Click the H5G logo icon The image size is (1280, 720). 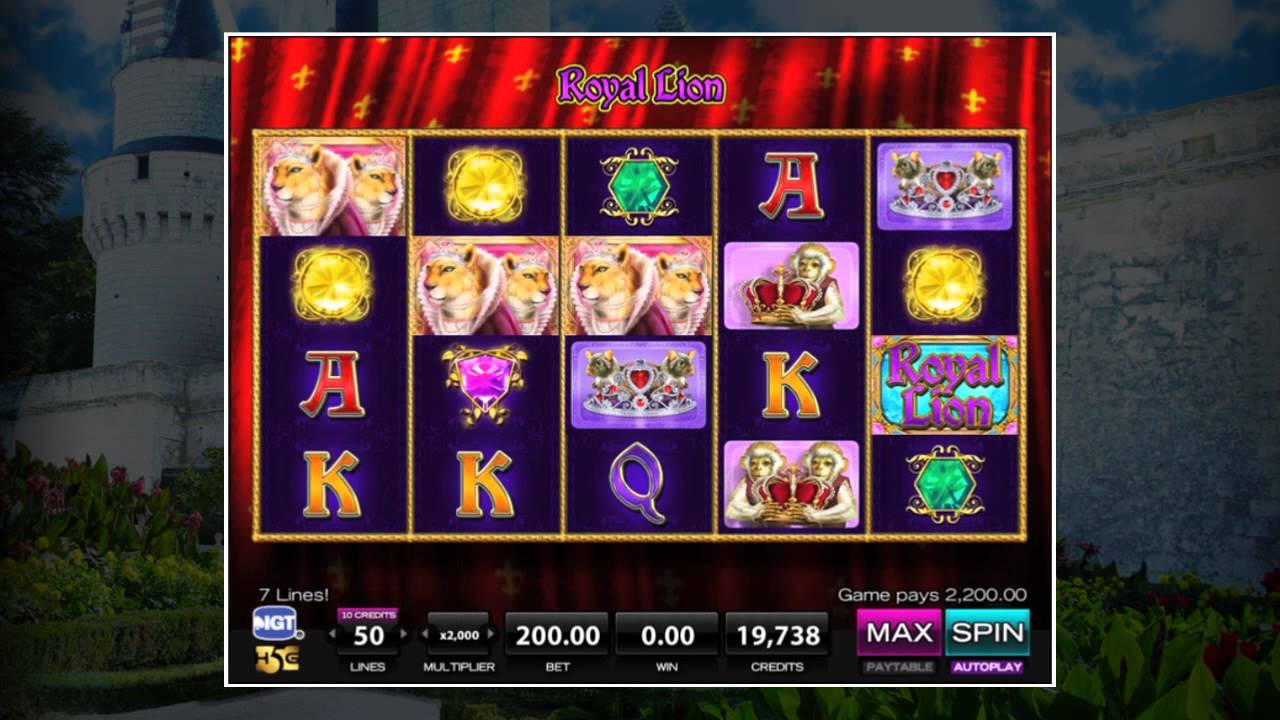pos(276,659)
